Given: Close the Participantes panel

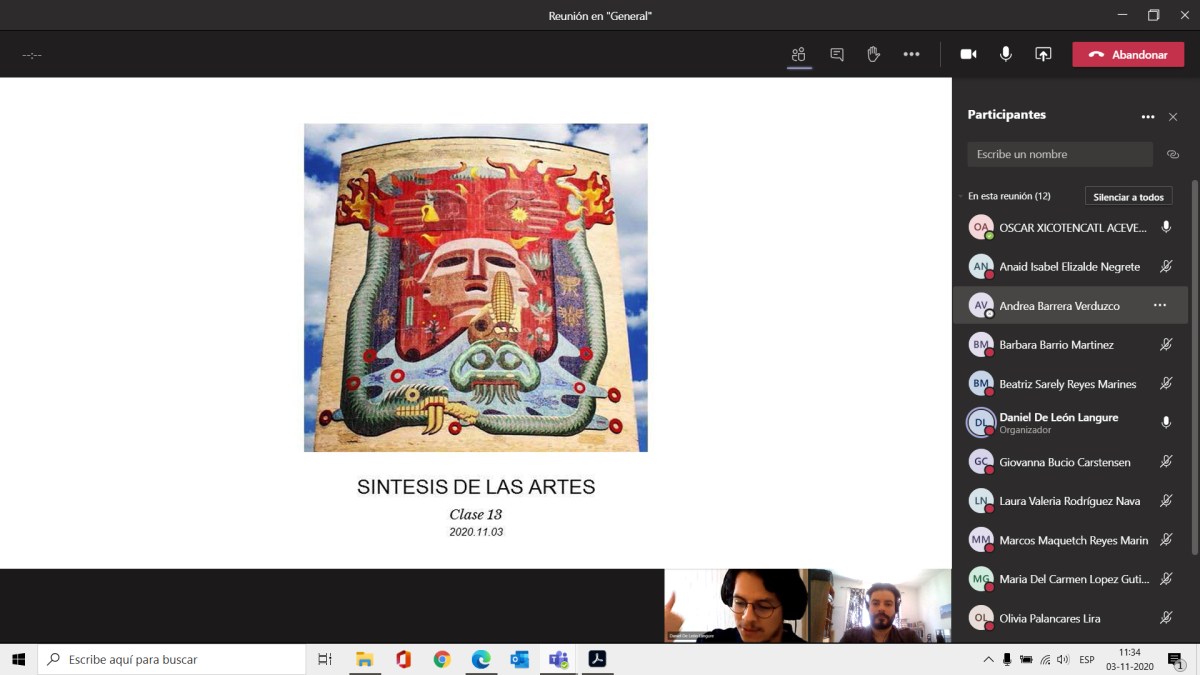Looking at the screenshot, I should coord(1173,117).
